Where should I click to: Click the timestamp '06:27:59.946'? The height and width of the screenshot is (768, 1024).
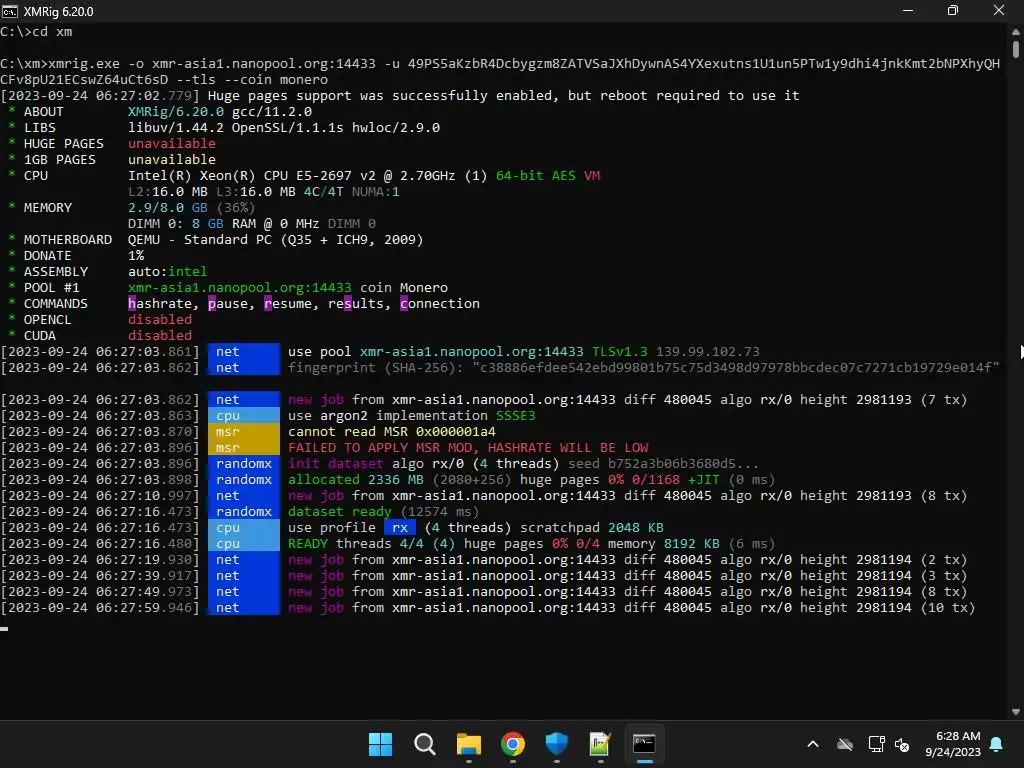[x=144, y=607]
